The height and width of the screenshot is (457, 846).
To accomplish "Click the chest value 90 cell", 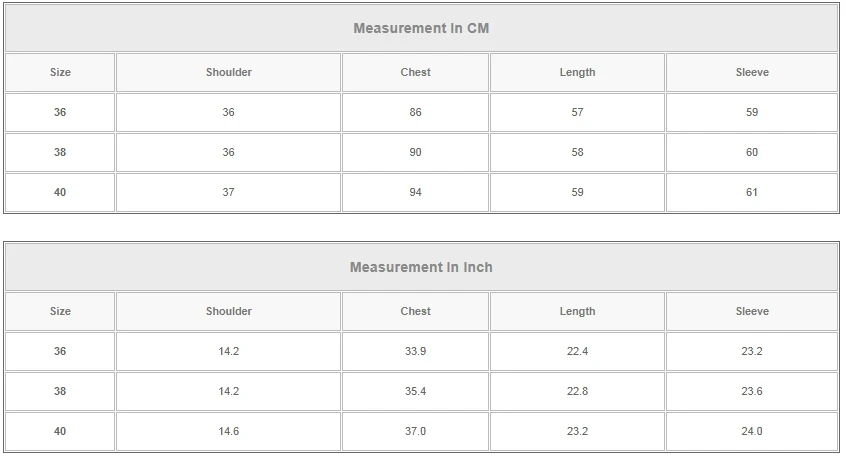I will point(415,152).
